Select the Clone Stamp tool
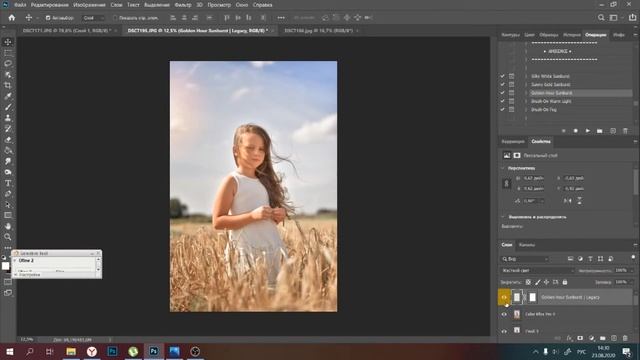The image size is (640, 360). point(8,118)
